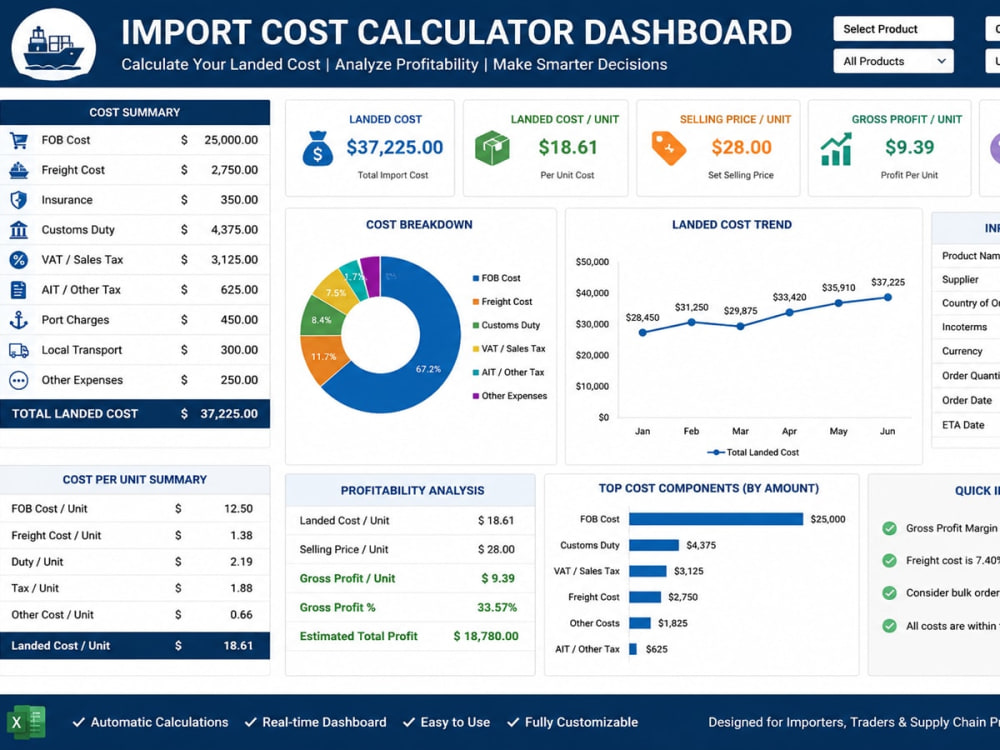
Task: Click the Port Charges anchor icon
Action: [18, 320]
